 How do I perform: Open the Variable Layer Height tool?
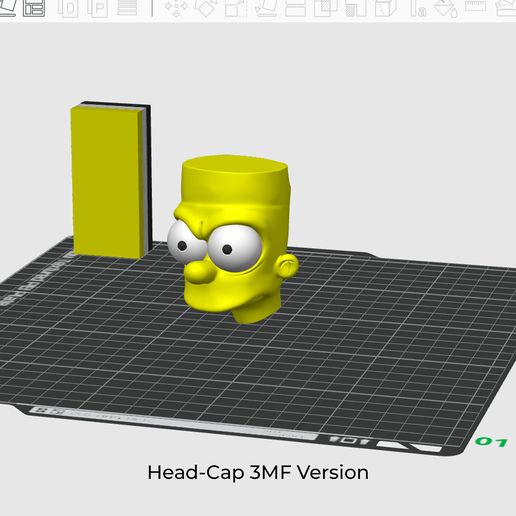point(127,7)
